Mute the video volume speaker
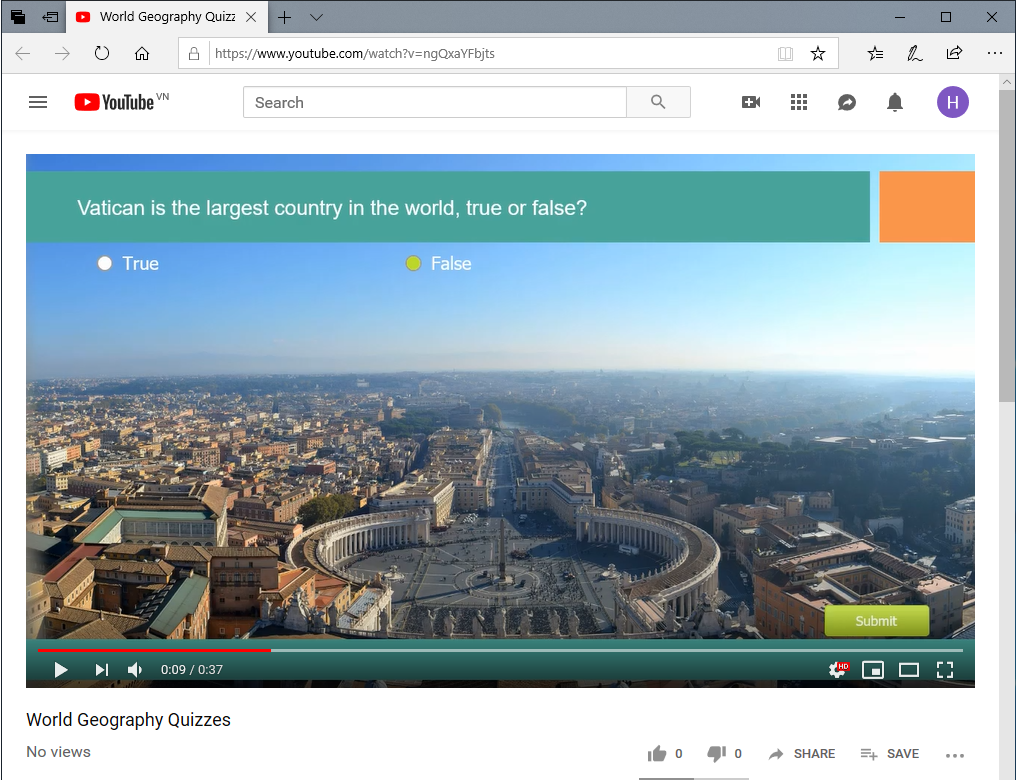This screenshot has height=780, width=1017. point(135,670)
